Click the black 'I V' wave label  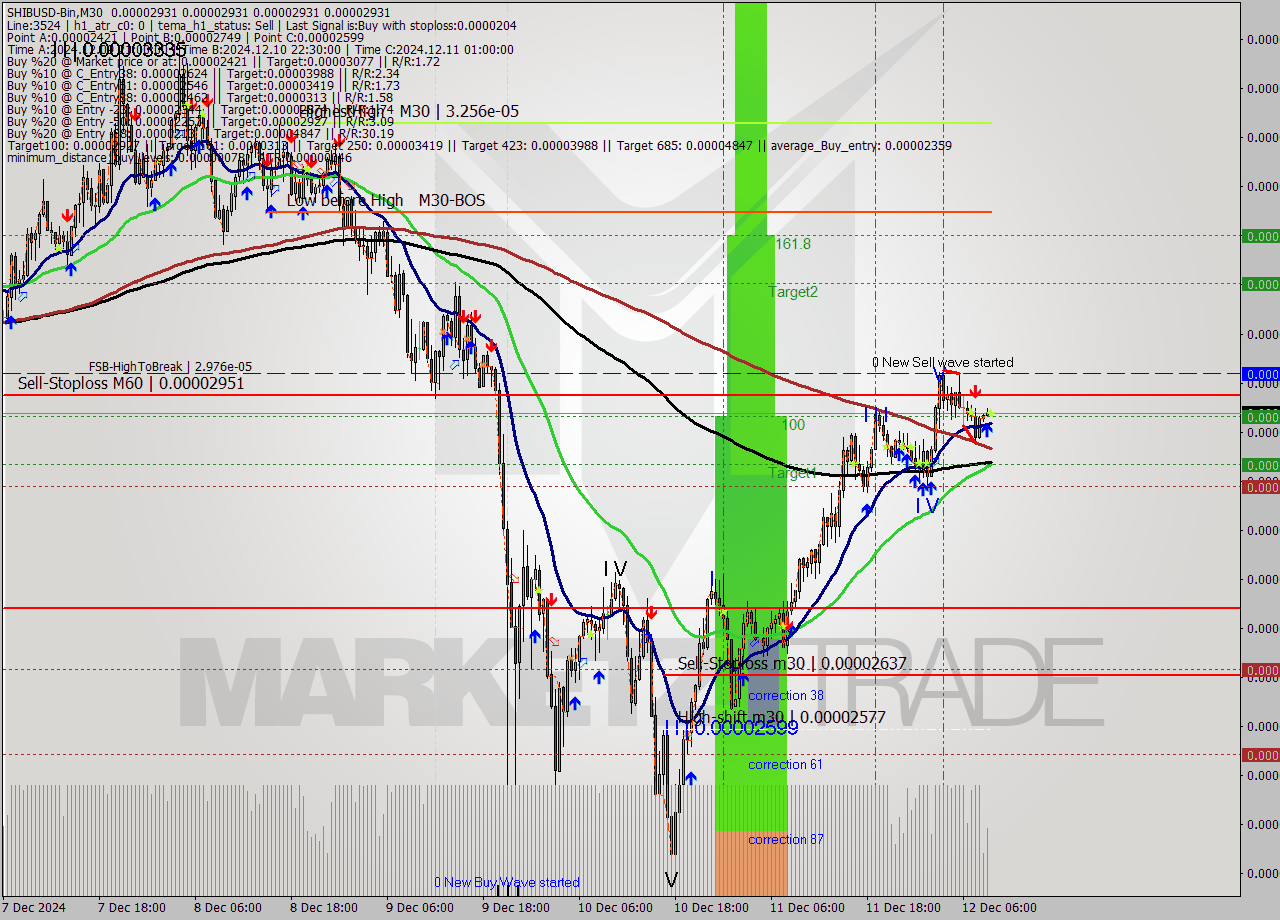(x=615, y=569)
